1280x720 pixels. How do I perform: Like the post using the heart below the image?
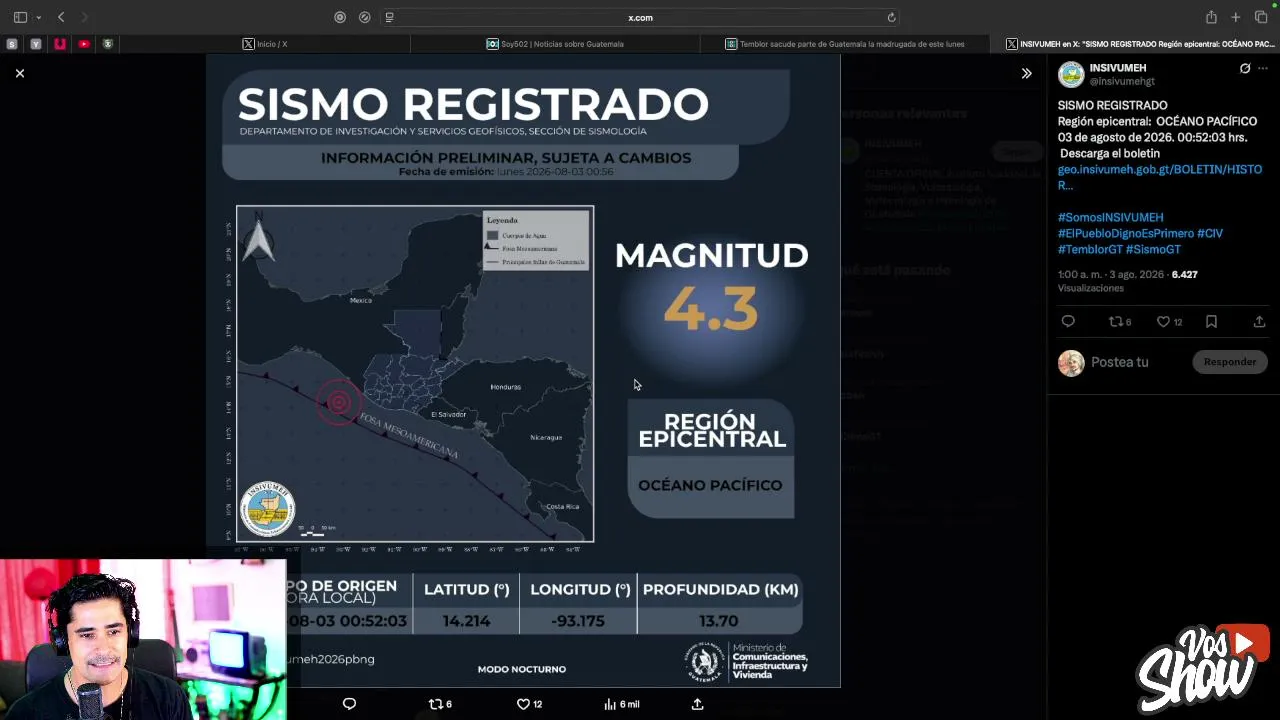529,704
